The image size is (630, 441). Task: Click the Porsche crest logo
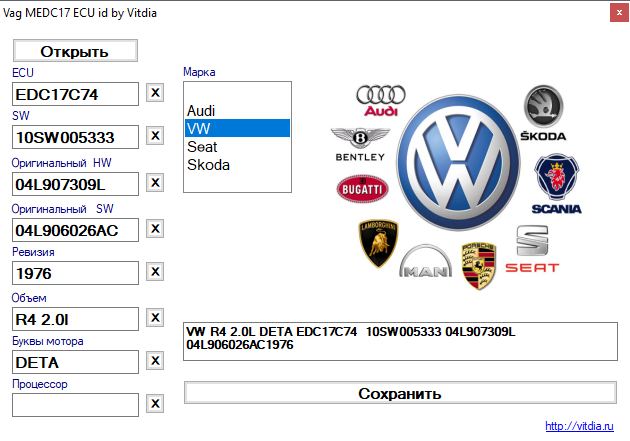(478, 265)
